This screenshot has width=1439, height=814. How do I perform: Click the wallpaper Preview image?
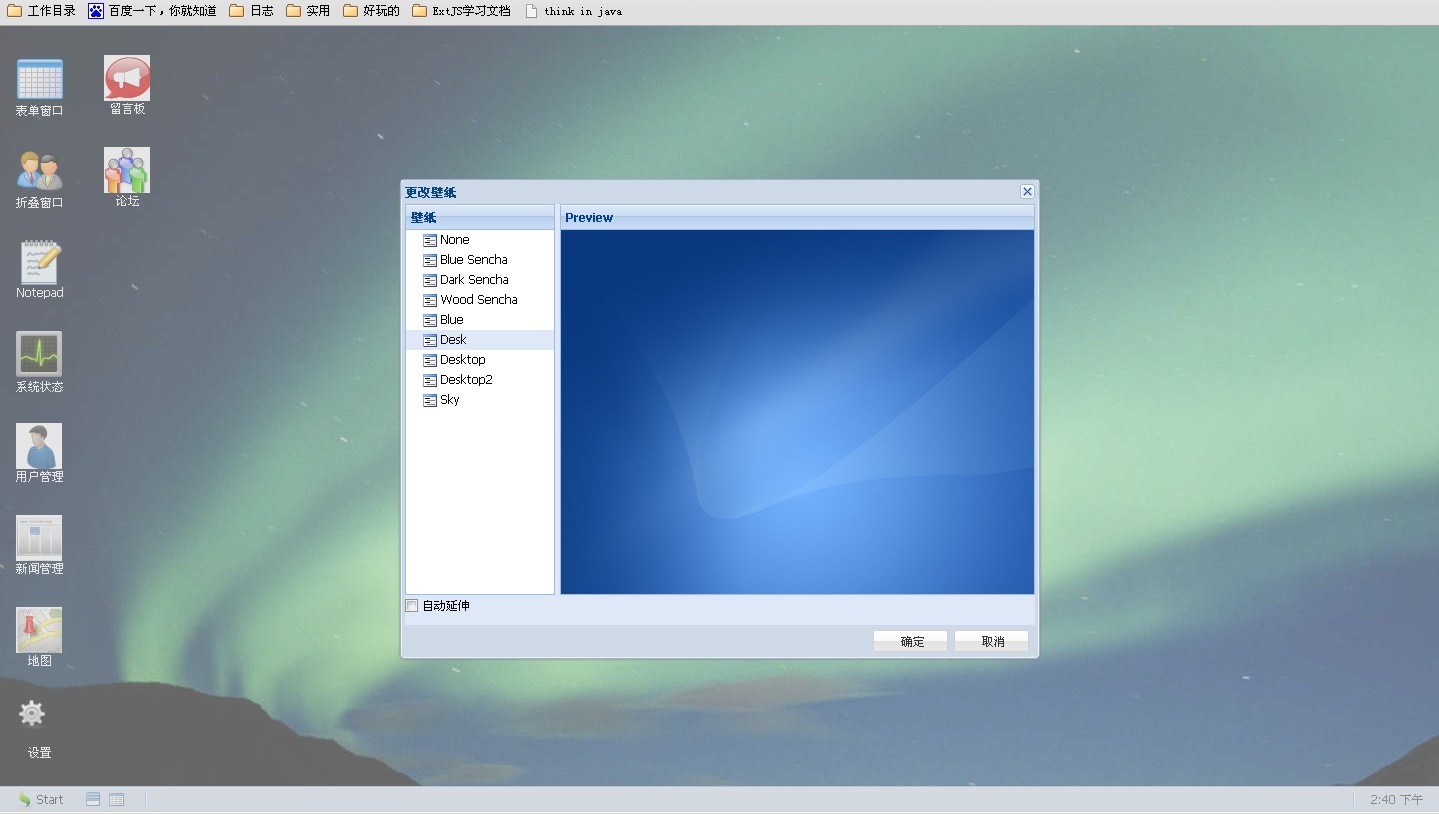[x=797, y=412]
